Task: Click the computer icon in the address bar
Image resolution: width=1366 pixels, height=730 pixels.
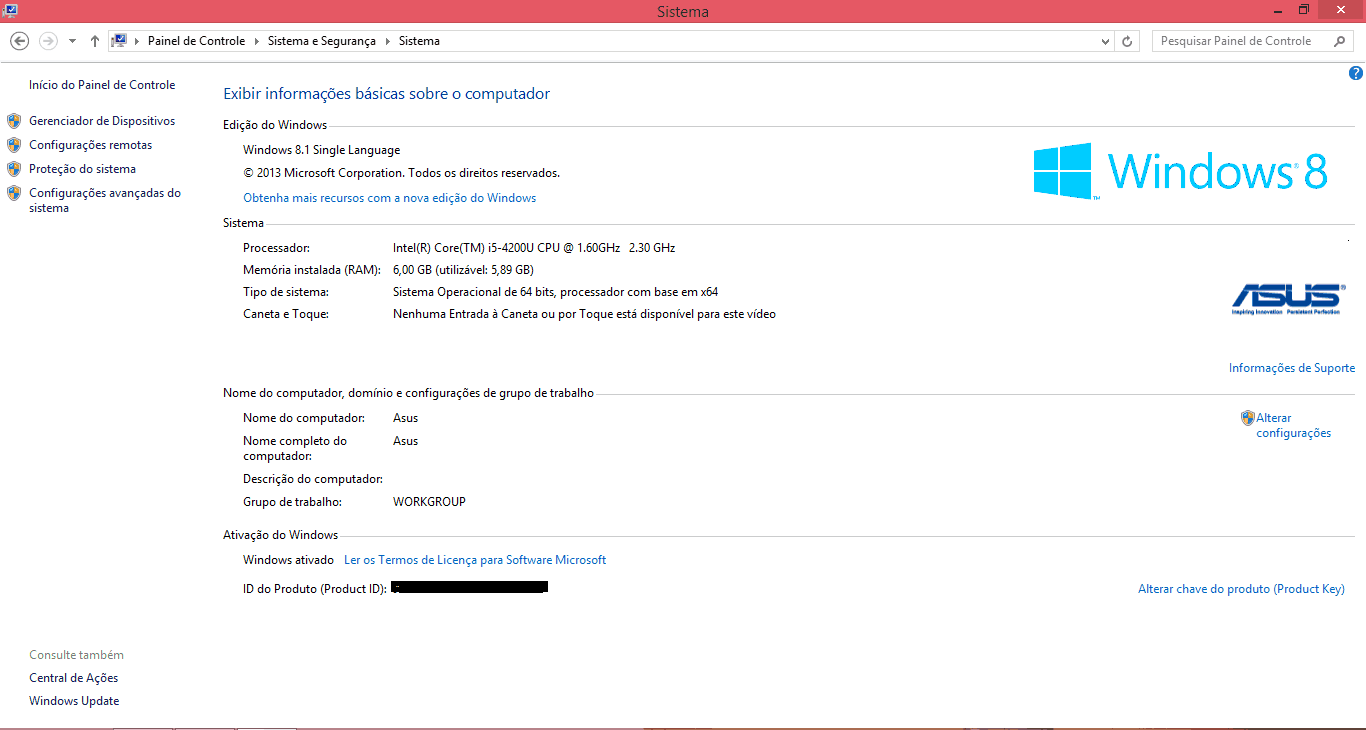Action: (120, 41)
